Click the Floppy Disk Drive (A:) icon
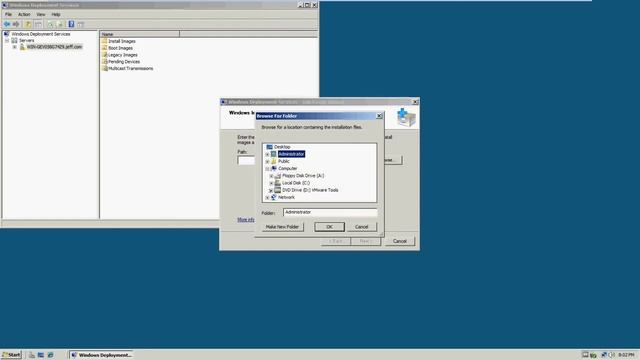The image size is (640, 360). (x=278, y=176)
